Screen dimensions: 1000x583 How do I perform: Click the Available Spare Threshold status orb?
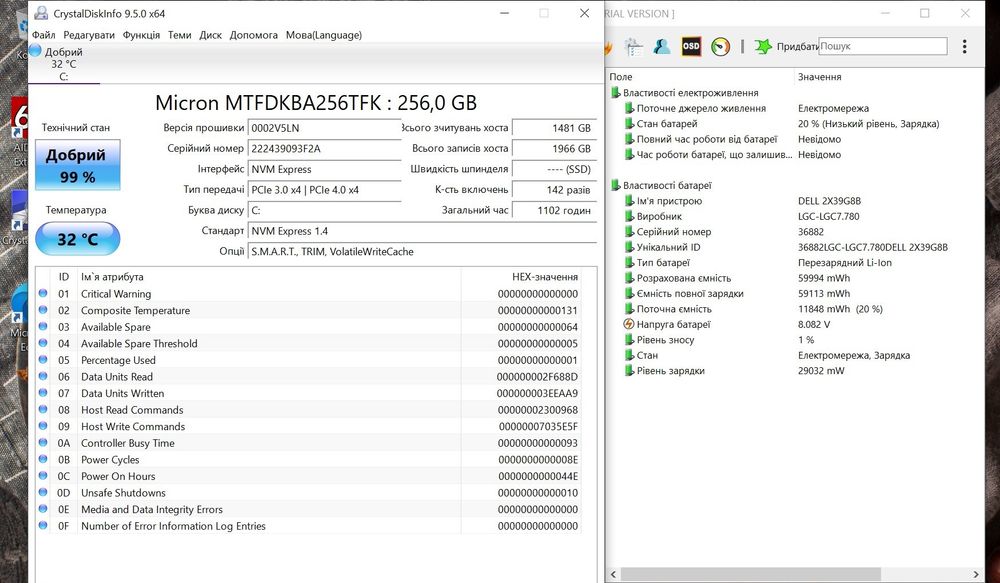pos(43,343)
